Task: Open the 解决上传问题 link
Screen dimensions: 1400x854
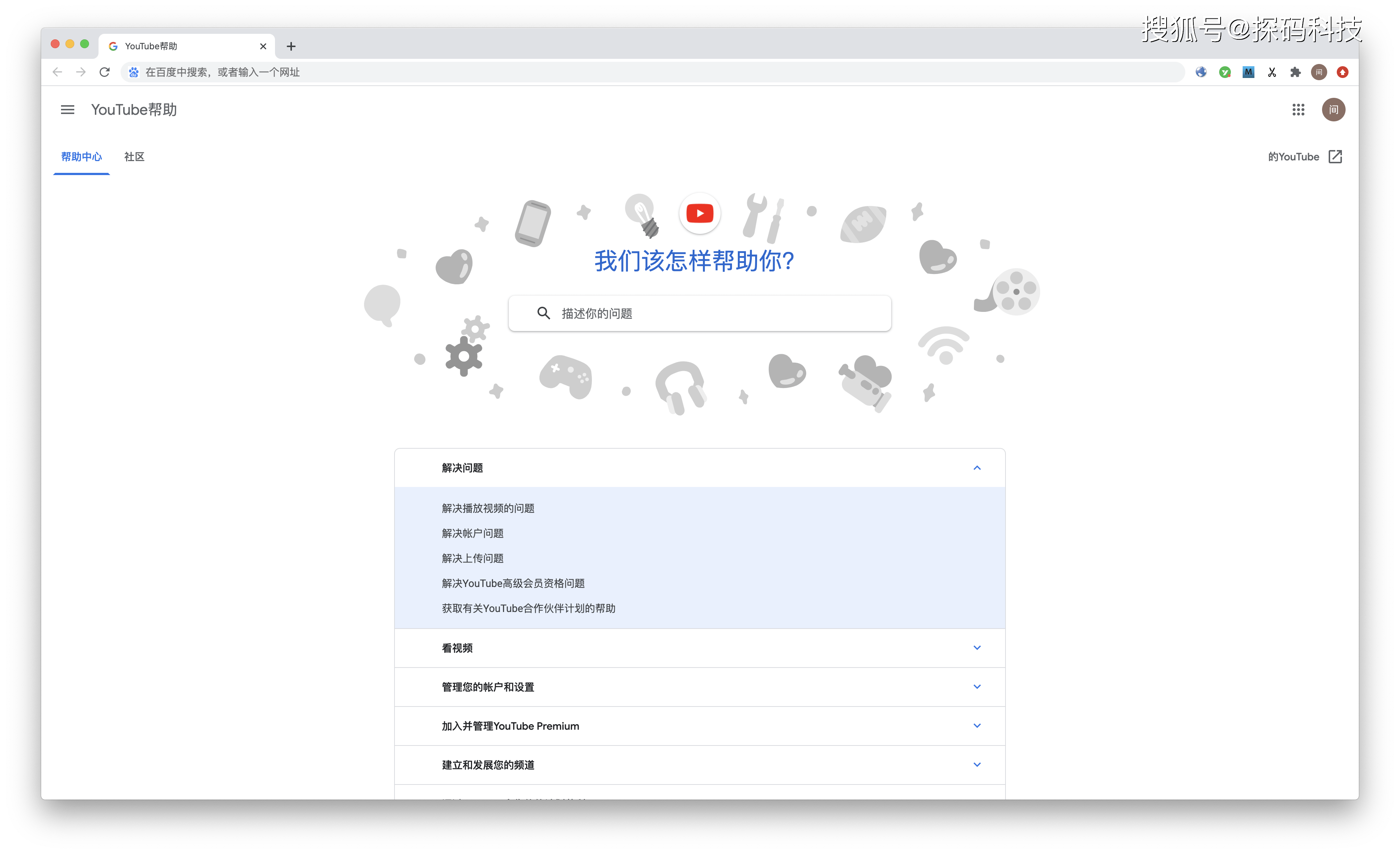Action: (473, 558)
